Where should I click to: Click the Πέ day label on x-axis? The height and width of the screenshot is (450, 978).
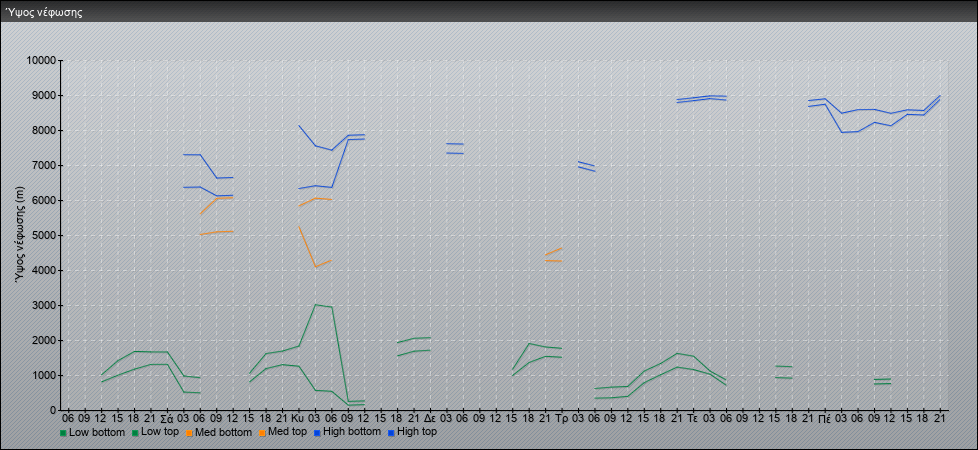(825, 418)
